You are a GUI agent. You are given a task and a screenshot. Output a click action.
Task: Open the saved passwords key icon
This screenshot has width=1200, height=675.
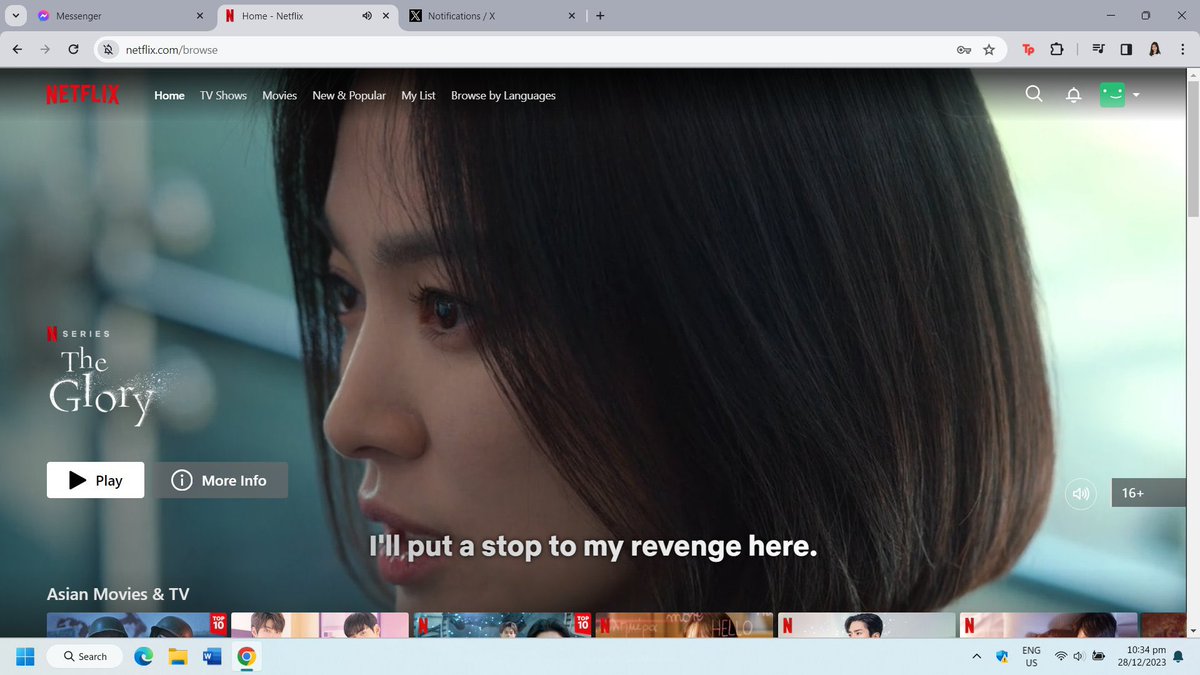(x=964, y=49)
